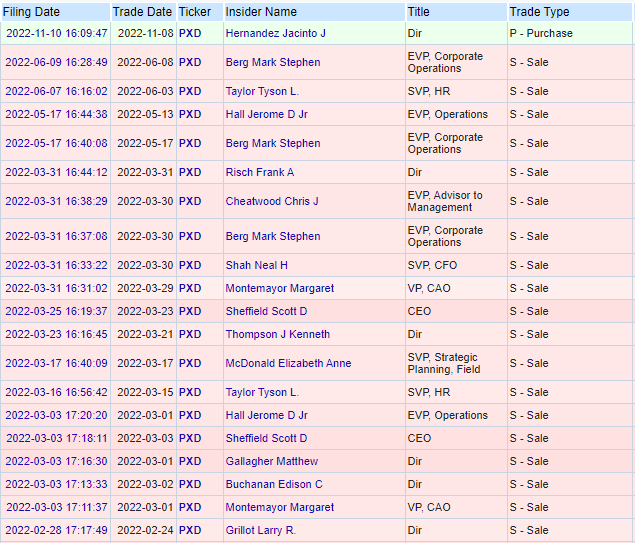Open insider Risch Frank A
Viewport: 635px width, 543px height.
260,172
